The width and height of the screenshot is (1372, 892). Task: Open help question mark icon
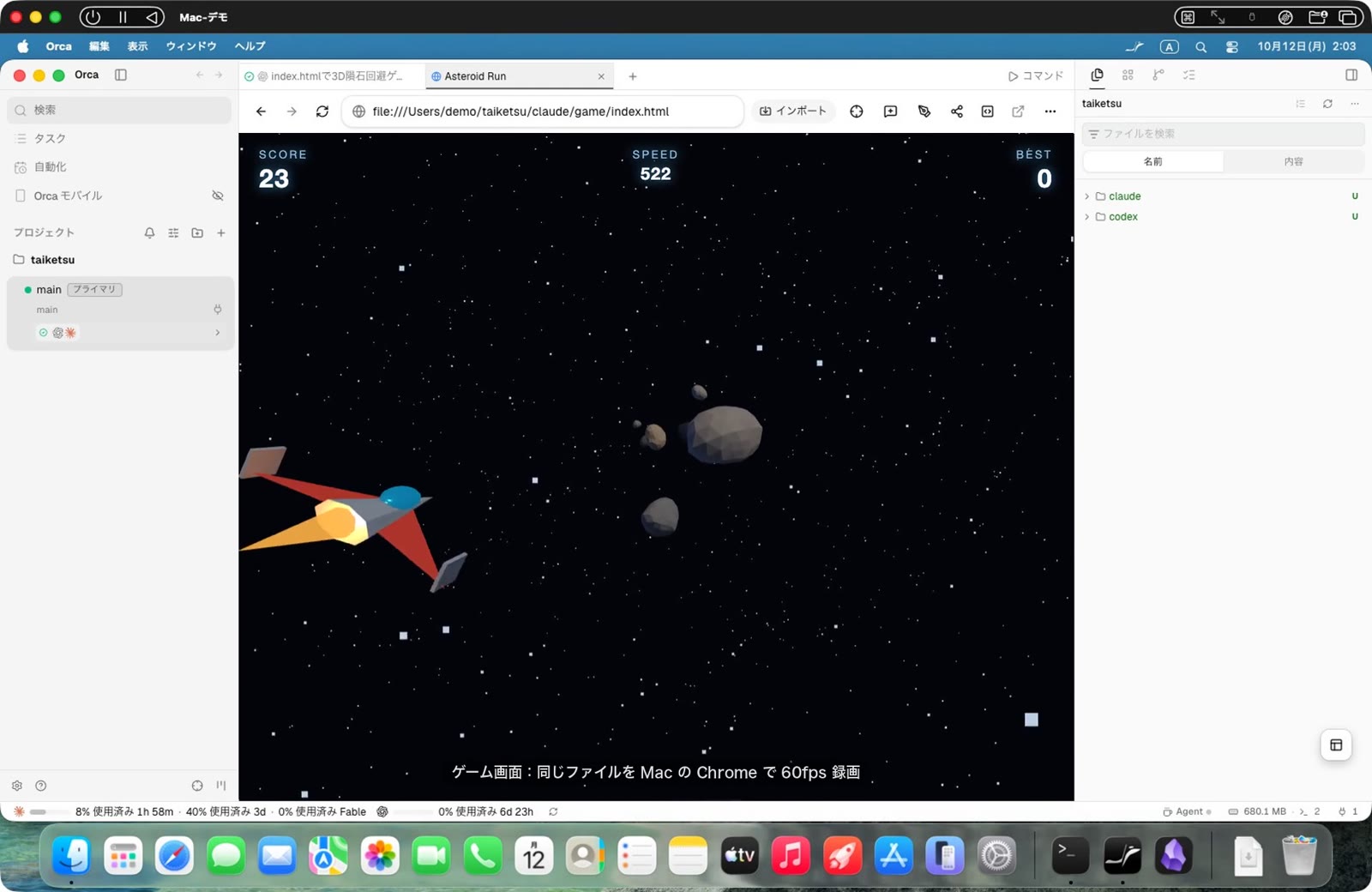coord(40,786)
